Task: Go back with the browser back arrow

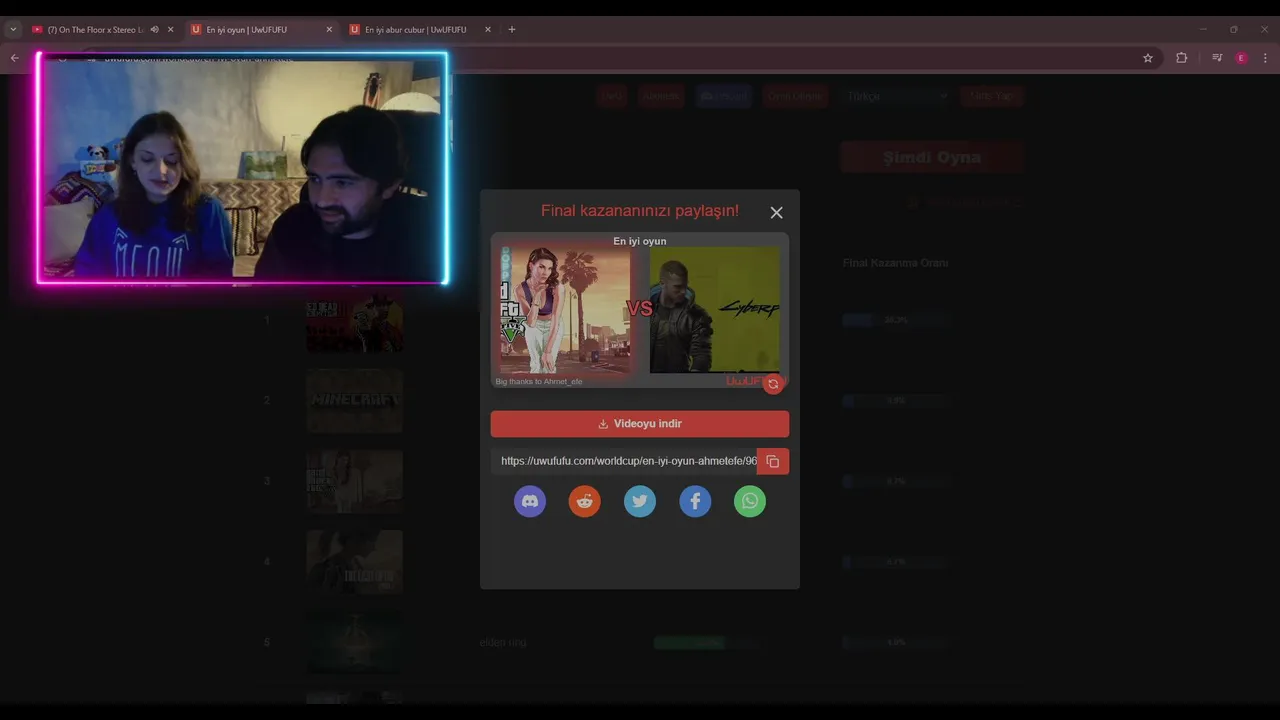Action: click(14, 58)
